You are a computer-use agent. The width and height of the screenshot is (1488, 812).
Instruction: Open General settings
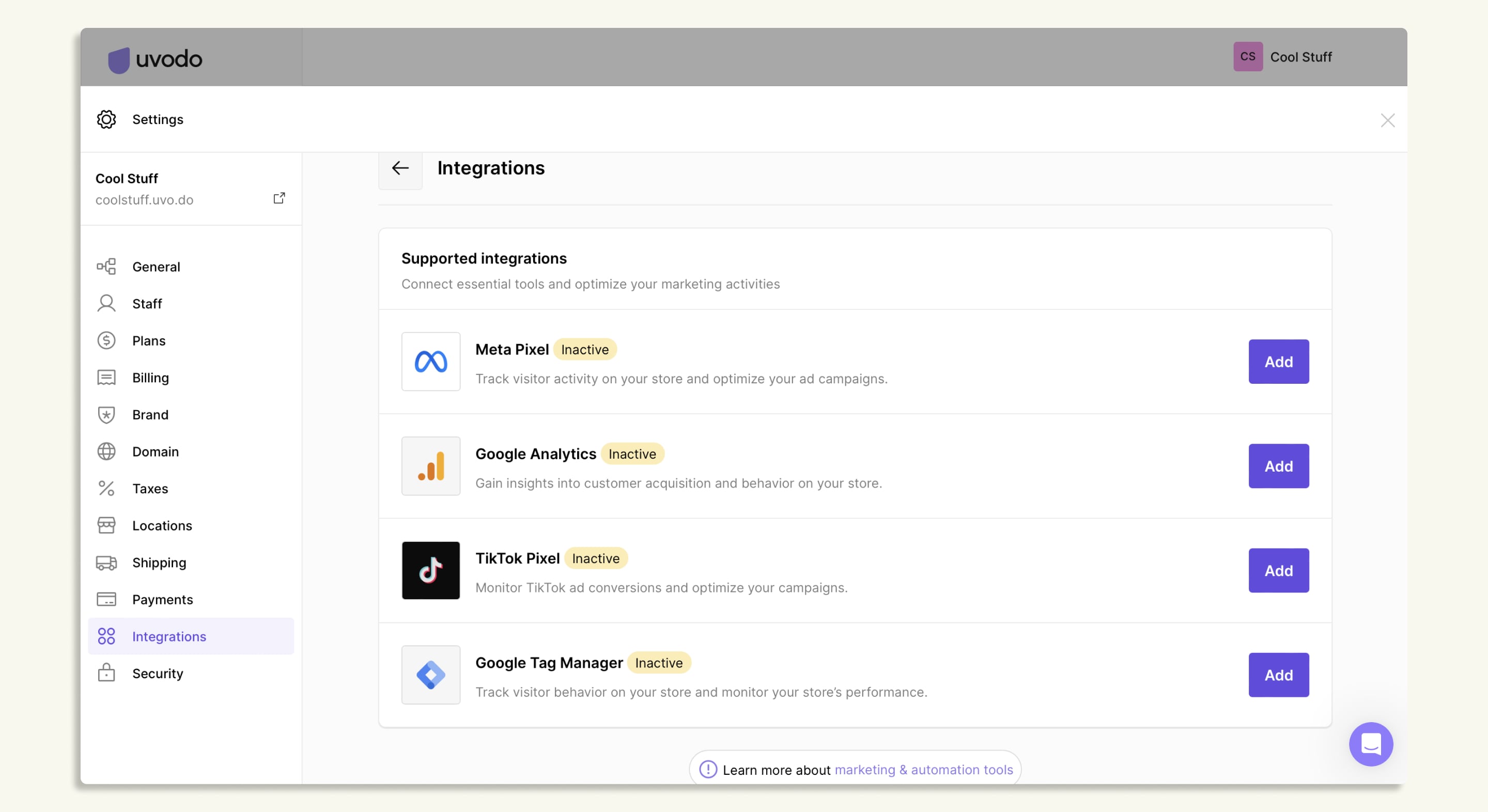tap(156, 267)
